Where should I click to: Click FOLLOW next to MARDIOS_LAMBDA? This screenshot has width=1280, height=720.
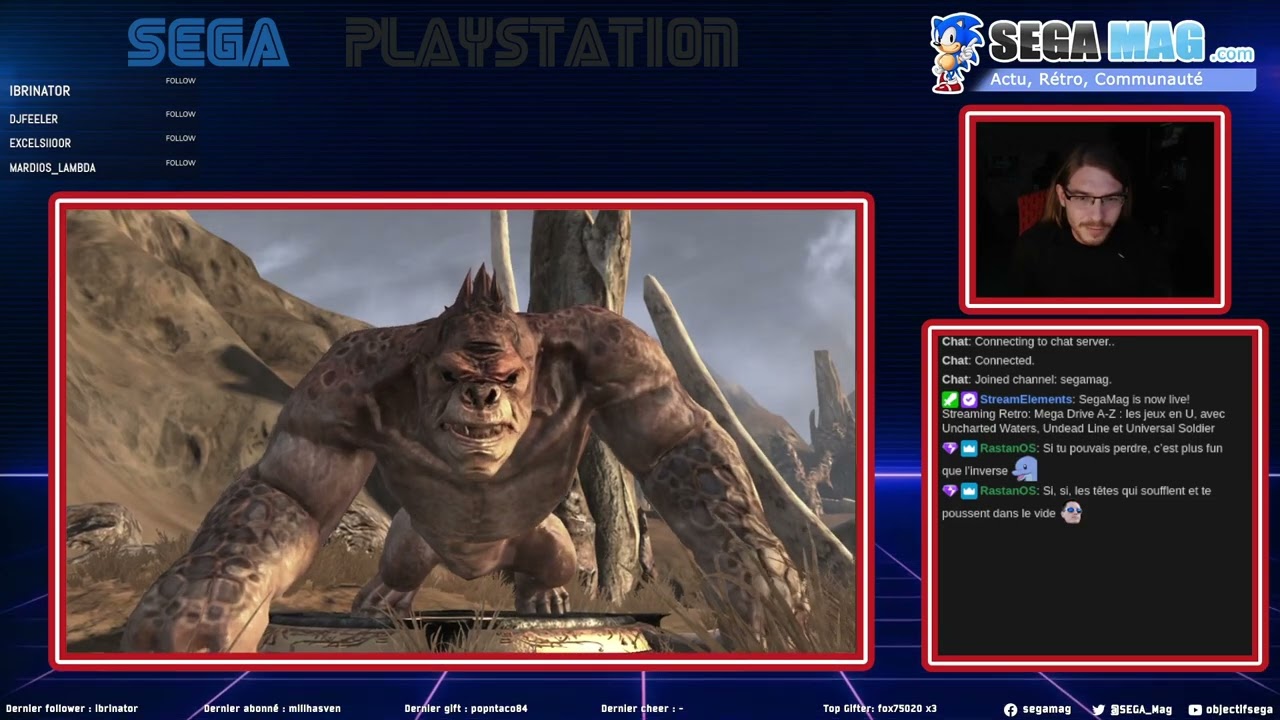click(181, 163)
